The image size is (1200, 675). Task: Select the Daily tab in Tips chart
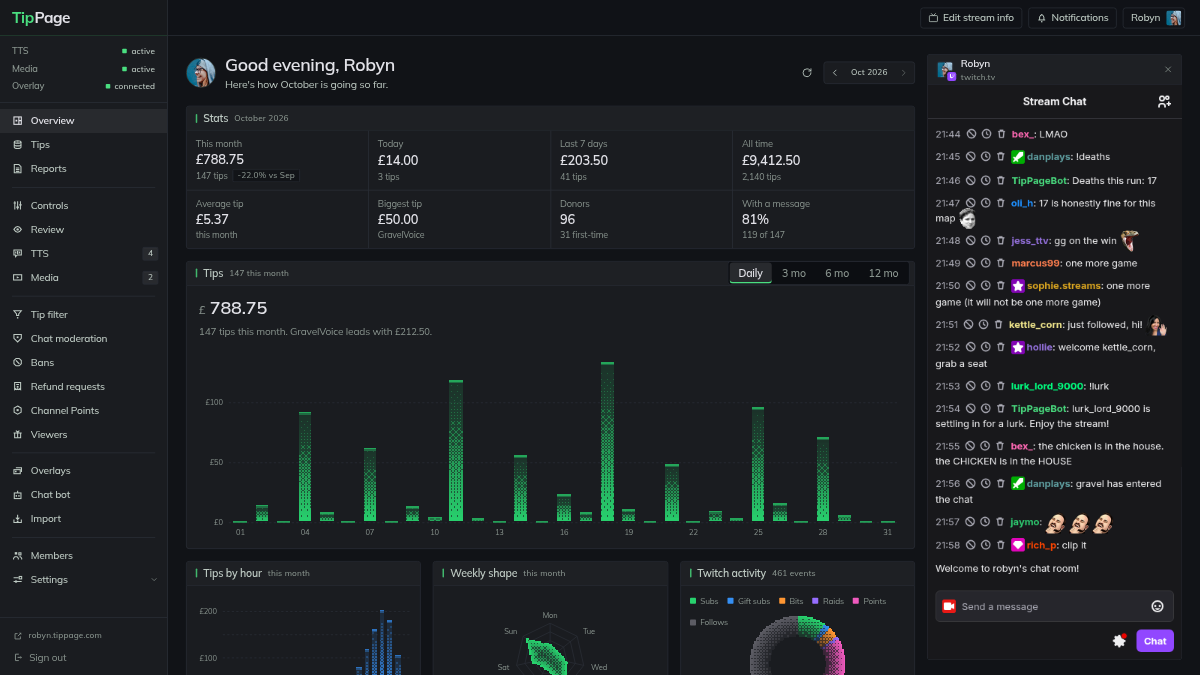coord(750,274)
